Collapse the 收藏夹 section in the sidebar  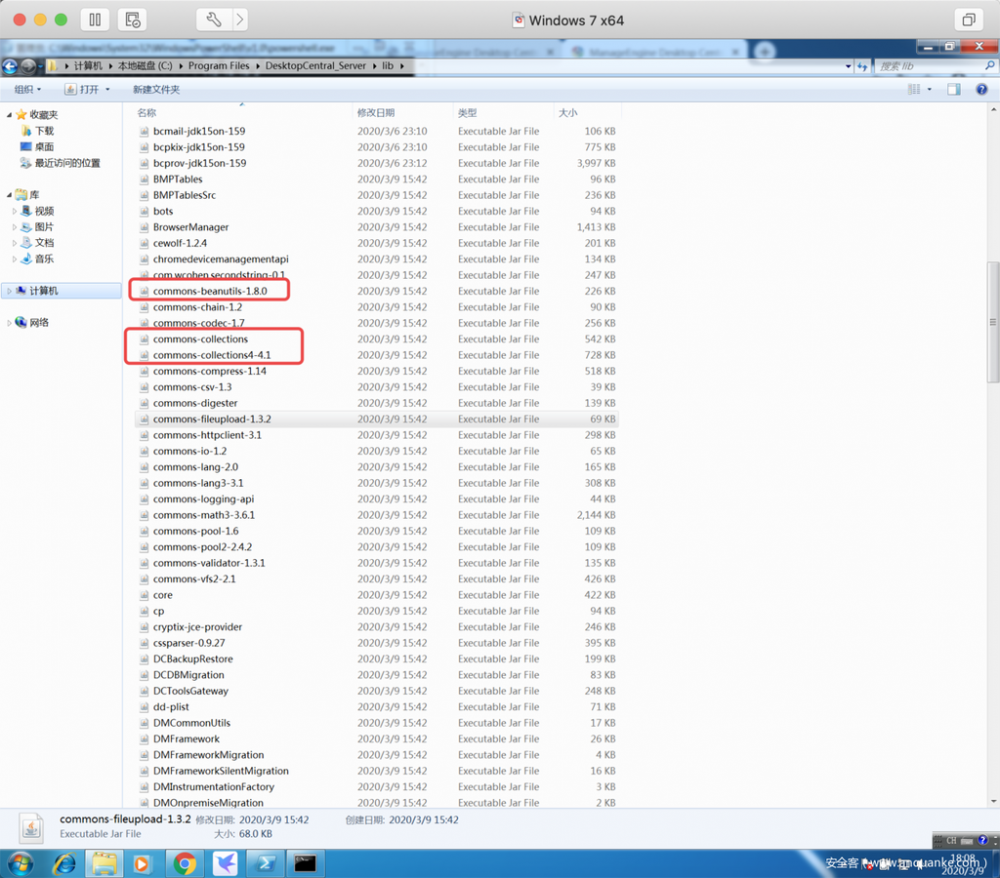[x=10, y=114]
